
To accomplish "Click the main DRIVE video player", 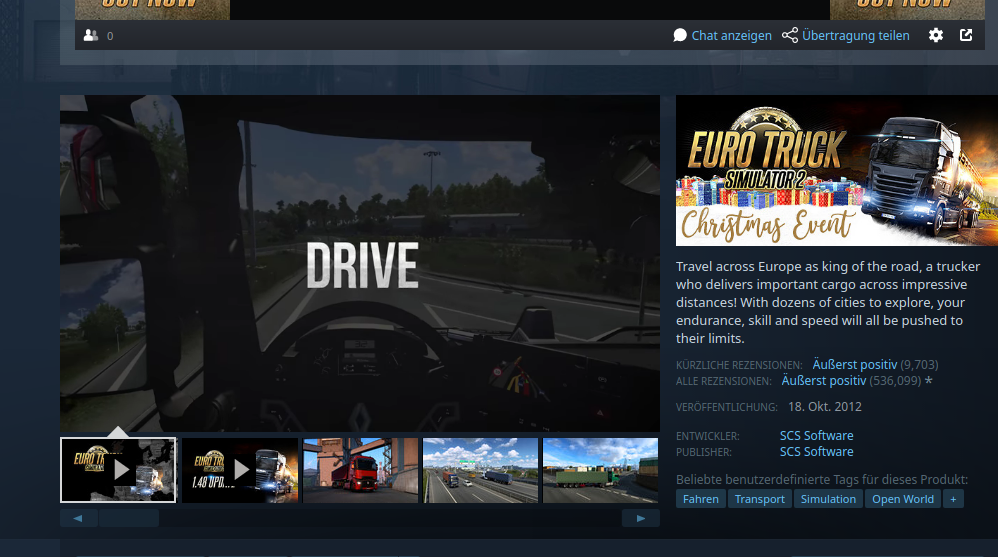I will click(x=360, y=264).
